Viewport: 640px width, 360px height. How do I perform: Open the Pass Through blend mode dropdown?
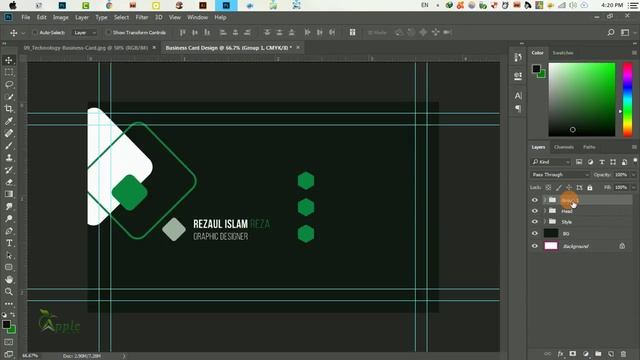560,175
